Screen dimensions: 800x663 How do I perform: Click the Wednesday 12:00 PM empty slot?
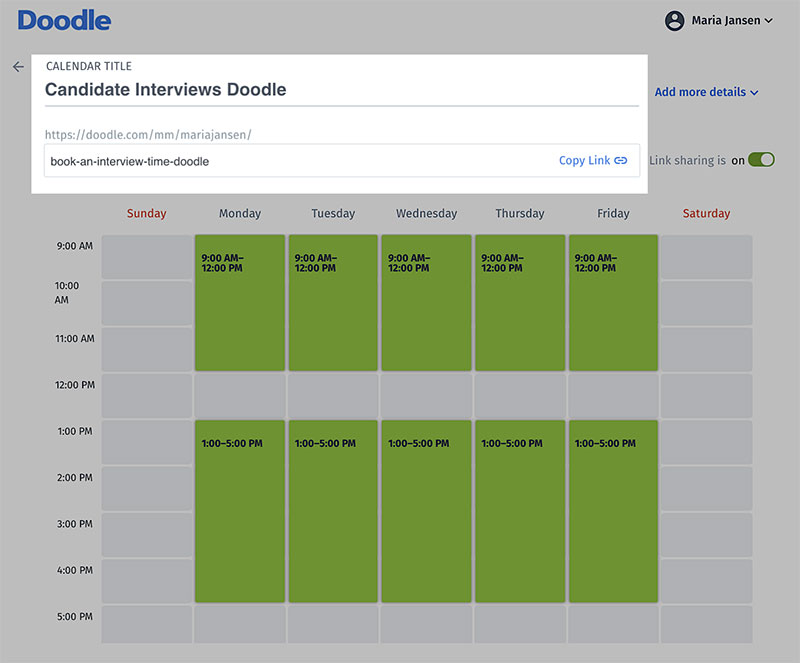pos(427,396)
